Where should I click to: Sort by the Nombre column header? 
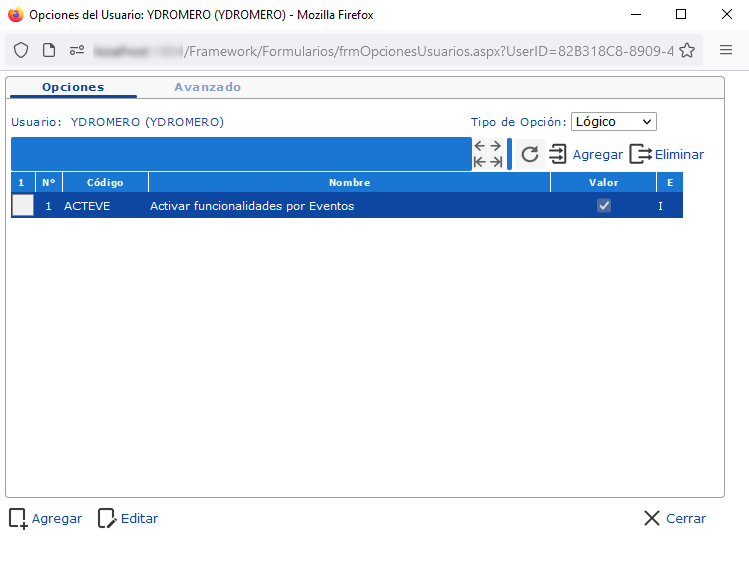pos(350,183)
